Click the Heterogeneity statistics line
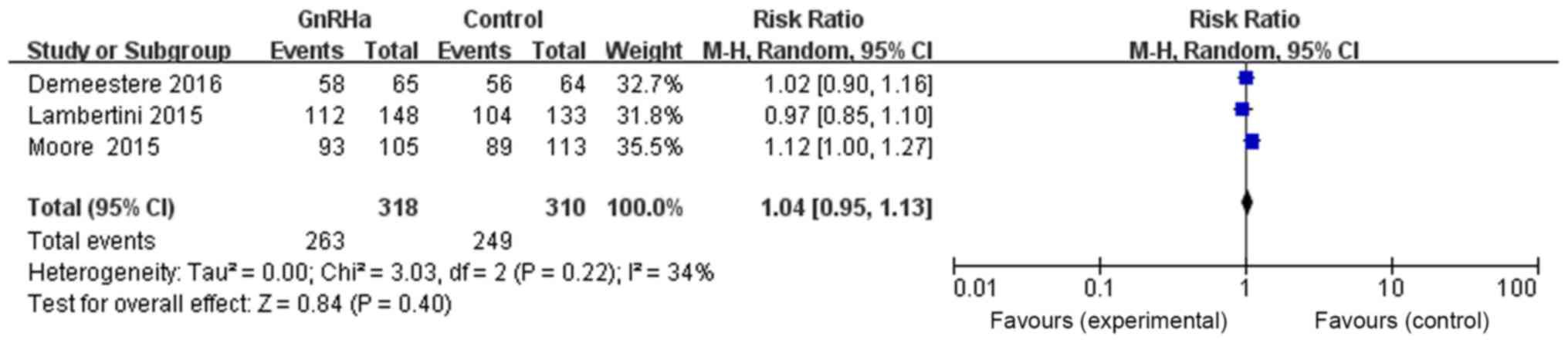The width and height of the screenshot is (1568, 343). 371,273
